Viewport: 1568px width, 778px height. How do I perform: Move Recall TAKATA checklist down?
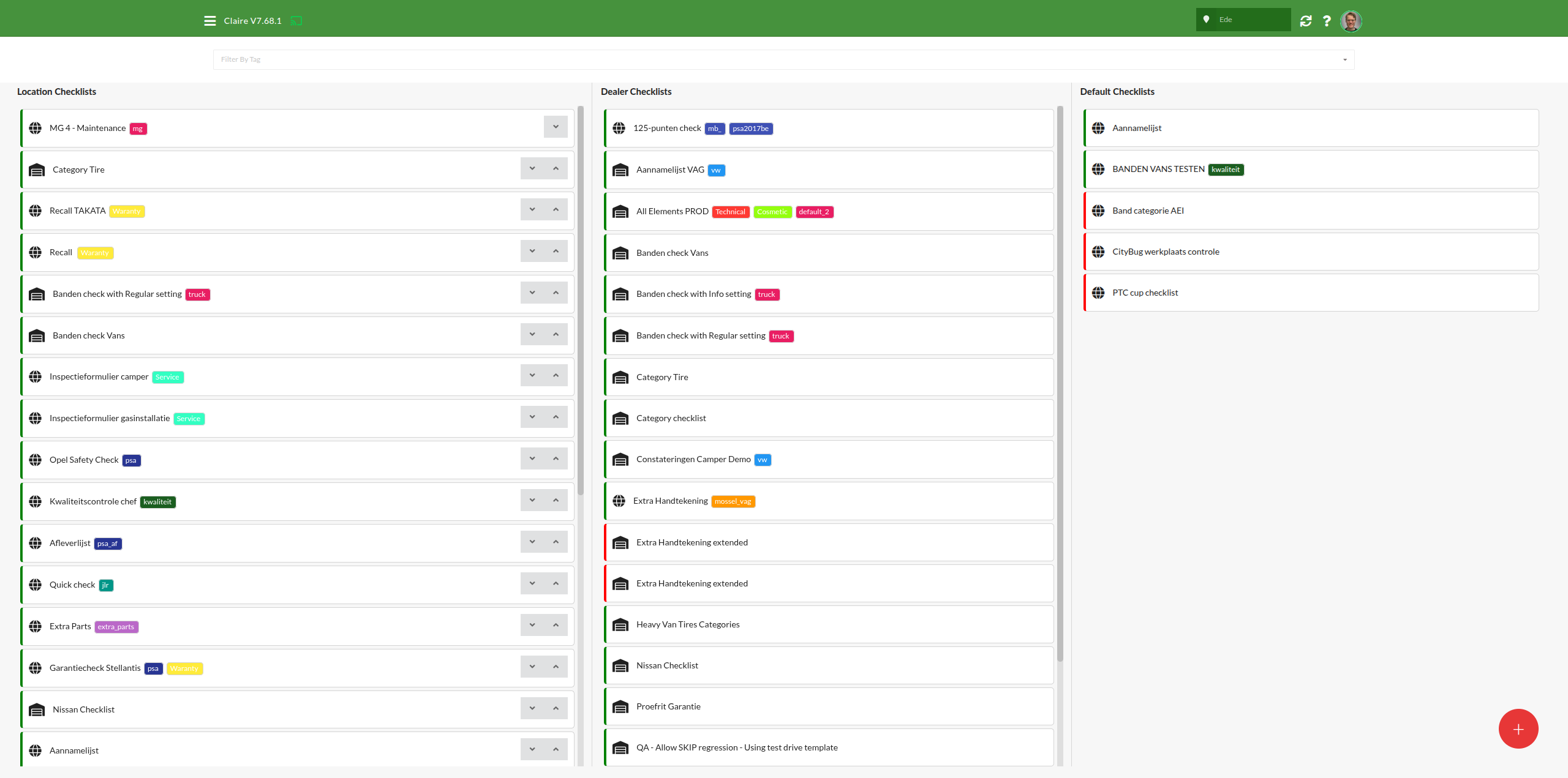pyautogui.click(x=532, y=209)
